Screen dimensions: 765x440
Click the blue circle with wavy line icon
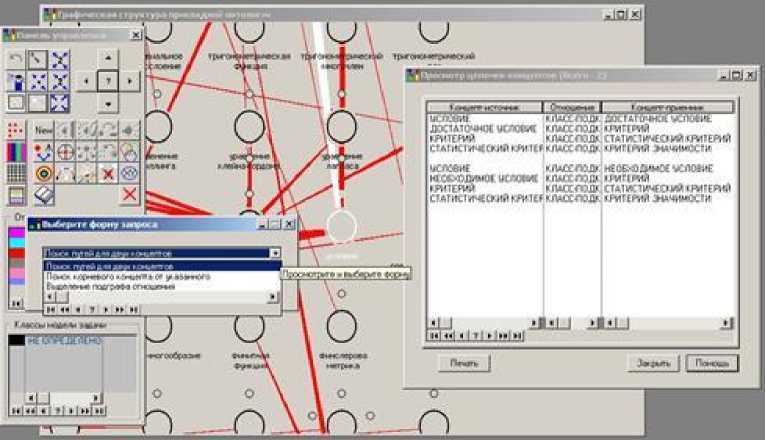129,174
